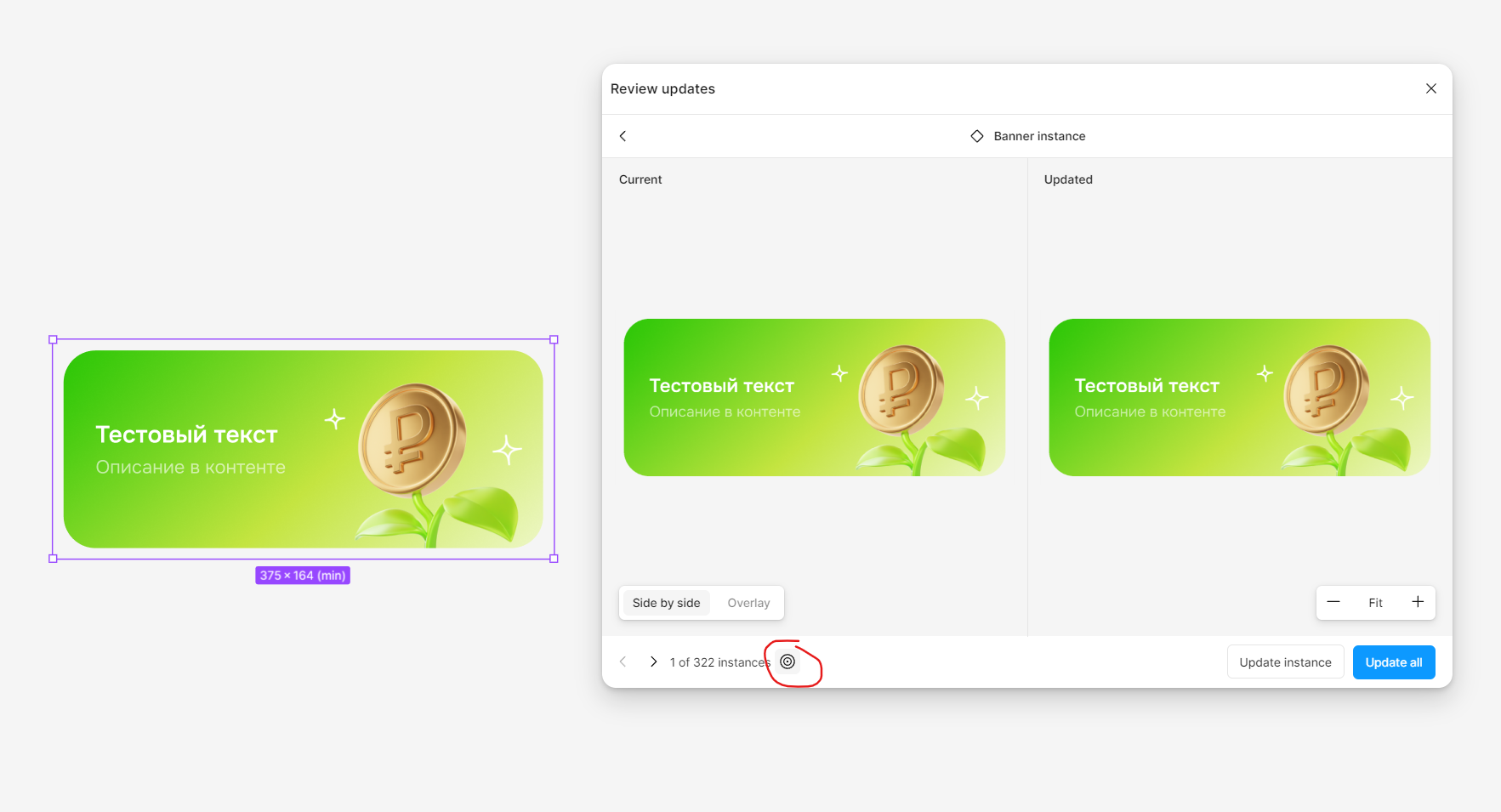Close the Review updates dialog
This screenshot has height=812, width=1501.
tap(1431, 88)
